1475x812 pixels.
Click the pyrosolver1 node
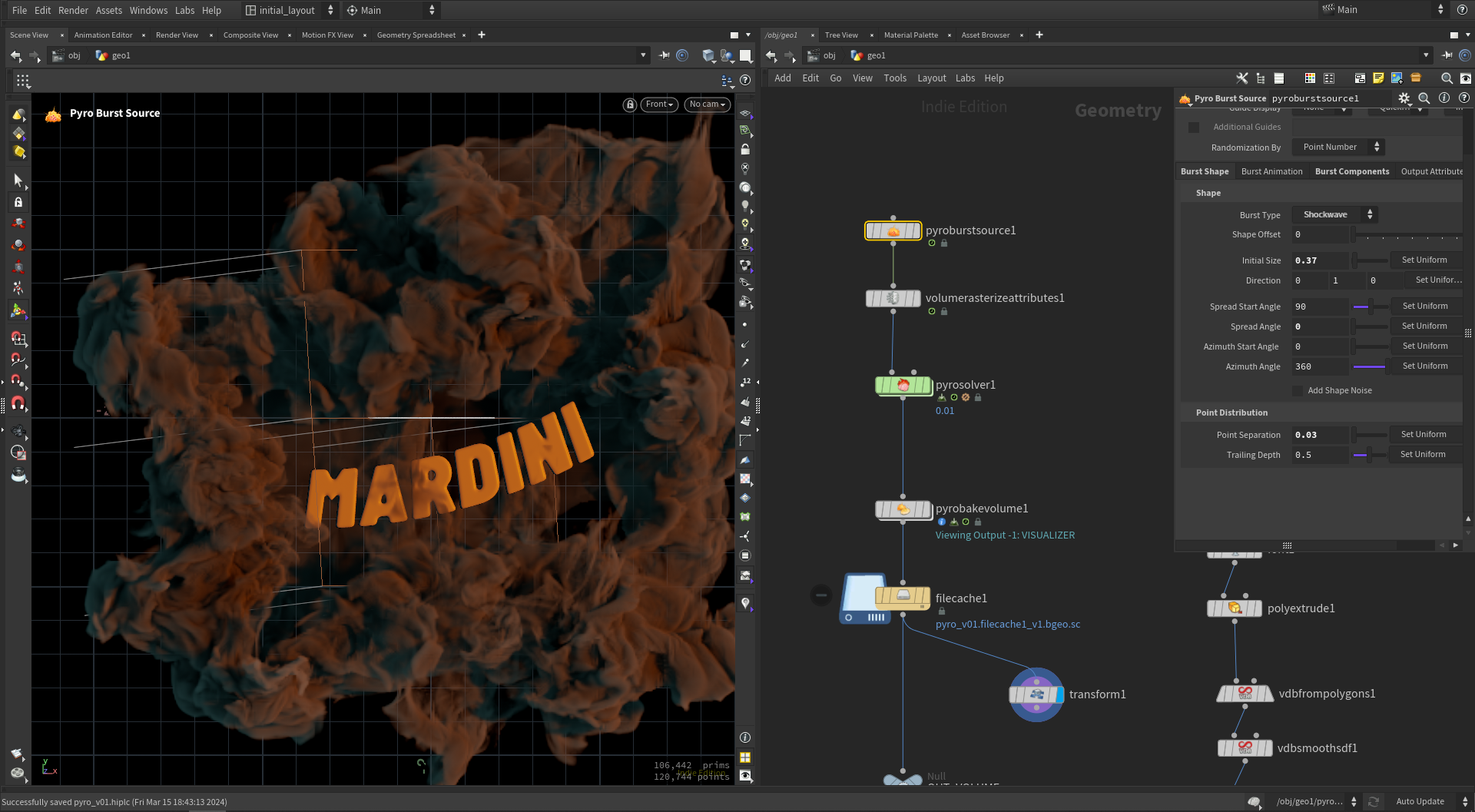point(903,385)
